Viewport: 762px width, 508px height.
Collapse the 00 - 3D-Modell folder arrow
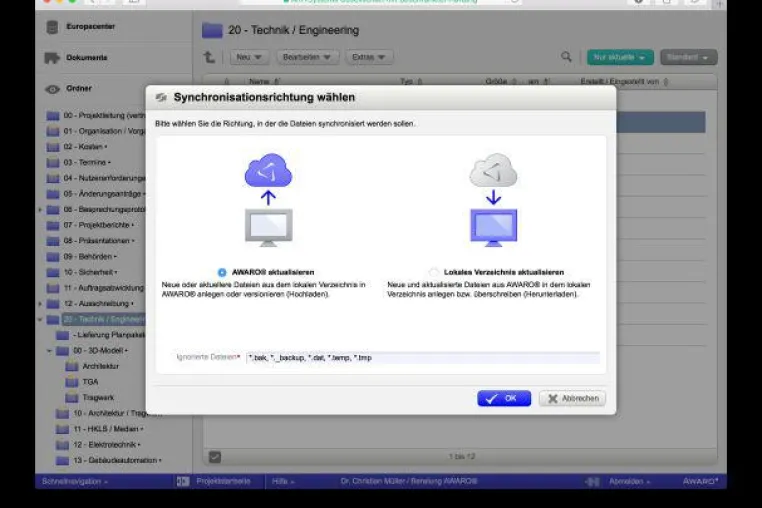[50, 350]
